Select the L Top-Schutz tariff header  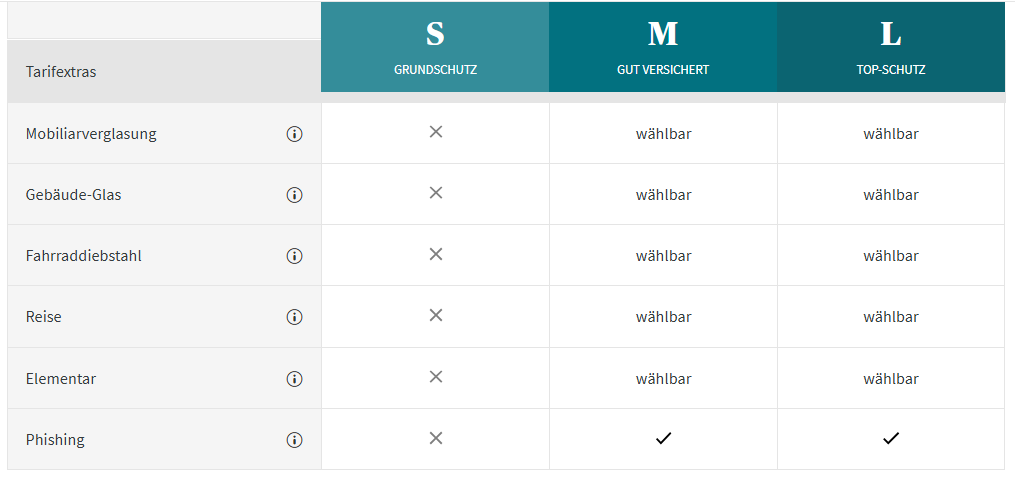coord(891,47)
